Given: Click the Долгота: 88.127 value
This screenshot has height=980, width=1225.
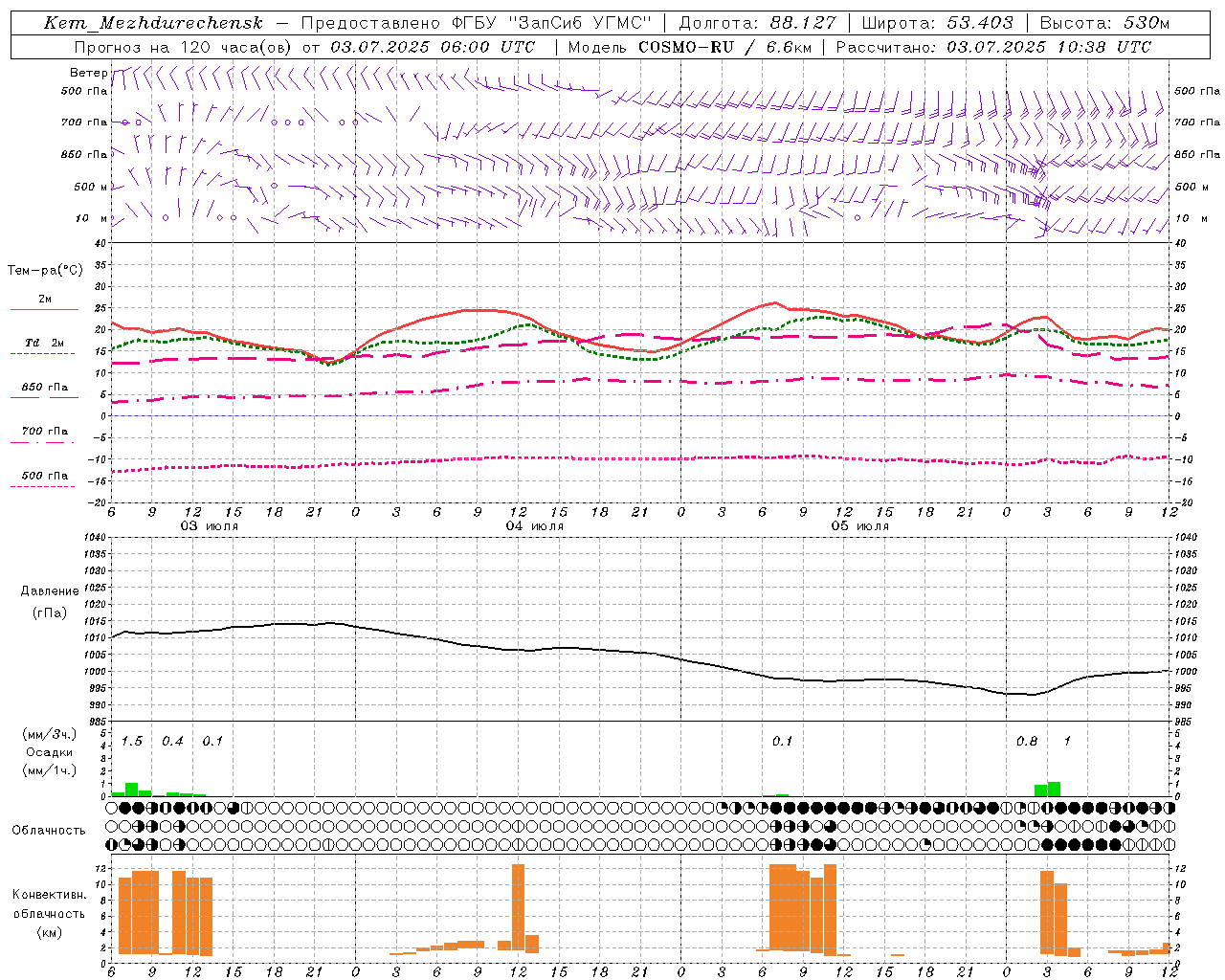Looking at the screenshot, I should click(757, 23).
